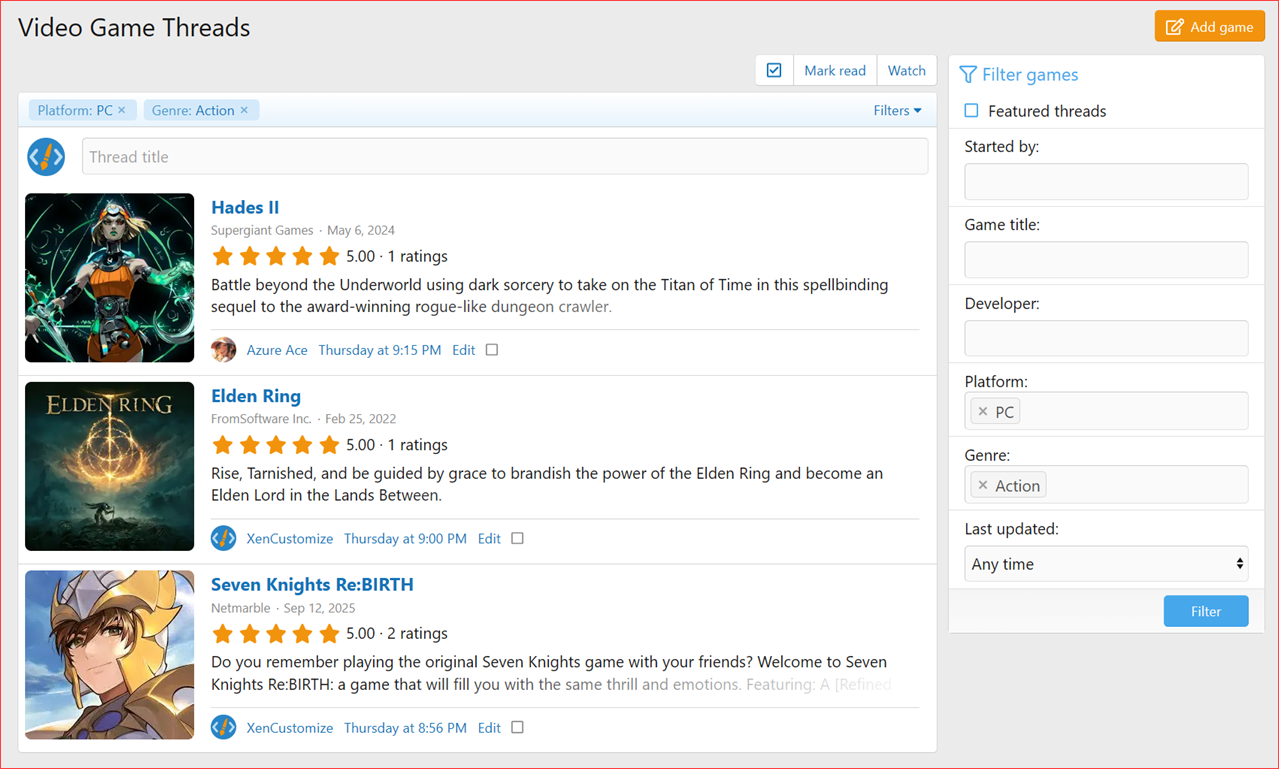Click Azure Ace's avatar
Image resolution: width=1279 pixels, height=769 pixels.
pyautogui.click(x=223, y=349)
